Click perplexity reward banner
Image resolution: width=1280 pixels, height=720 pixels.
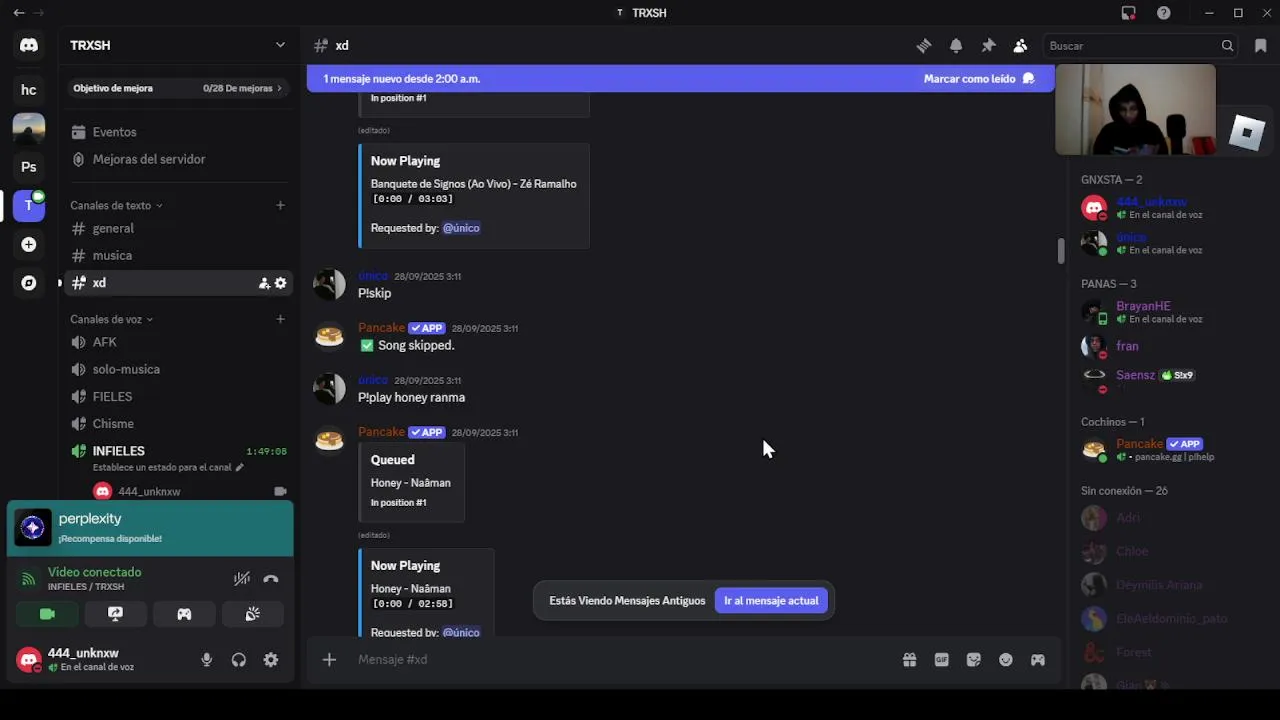[150, 528]
